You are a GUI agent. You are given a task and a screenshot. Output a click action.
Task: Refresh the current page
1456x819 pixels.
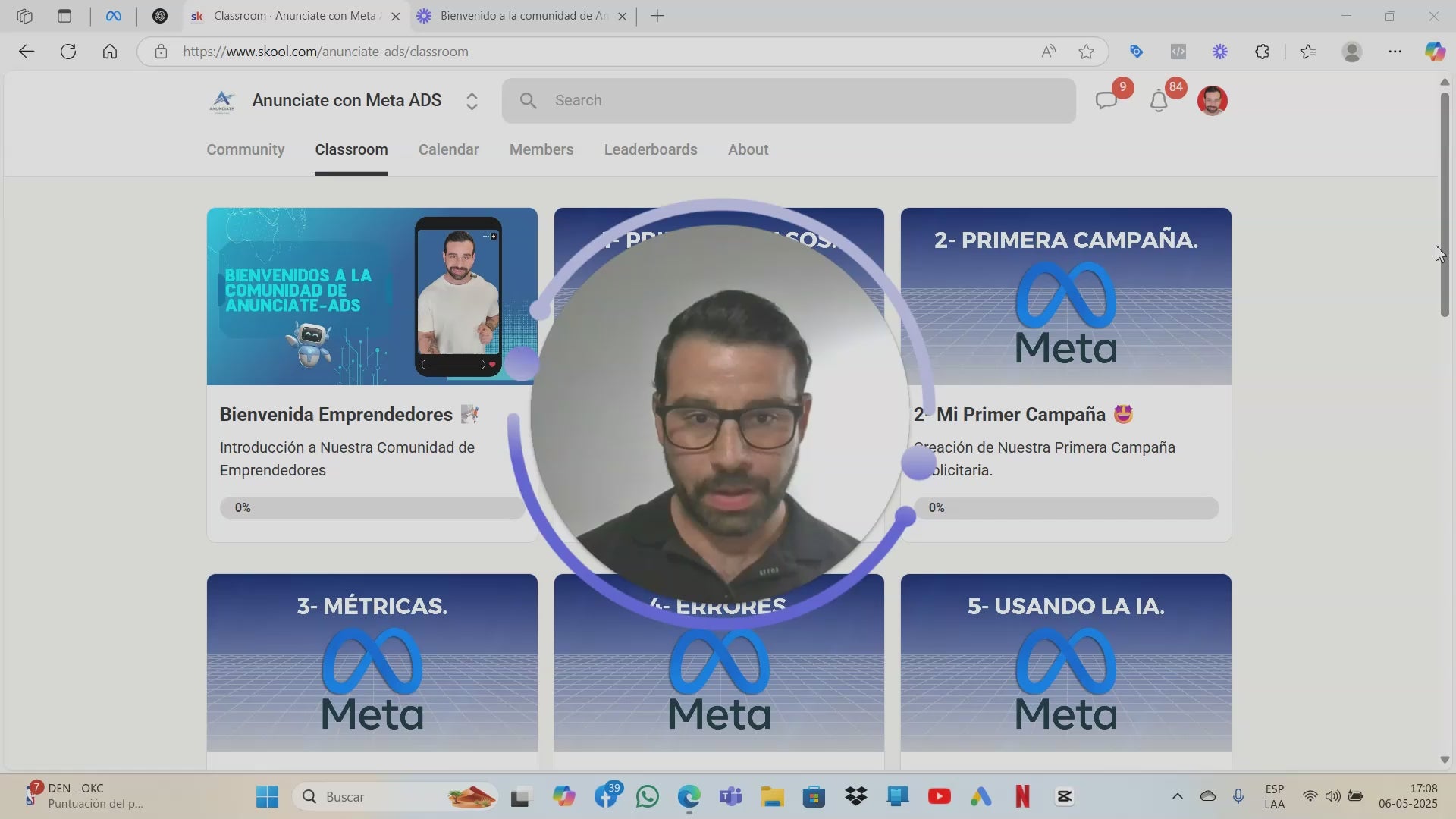click(x=68, y=52)
